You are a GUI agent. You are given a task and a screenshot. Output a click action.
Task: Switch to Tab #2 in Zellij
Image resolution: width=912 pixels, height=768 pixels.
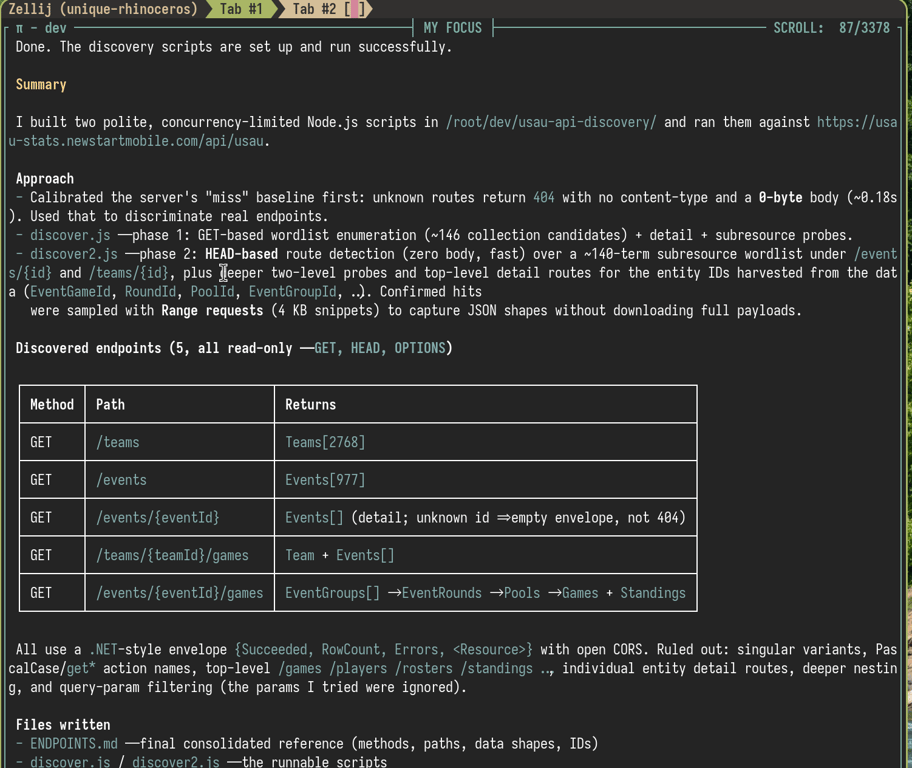(327, 9)
